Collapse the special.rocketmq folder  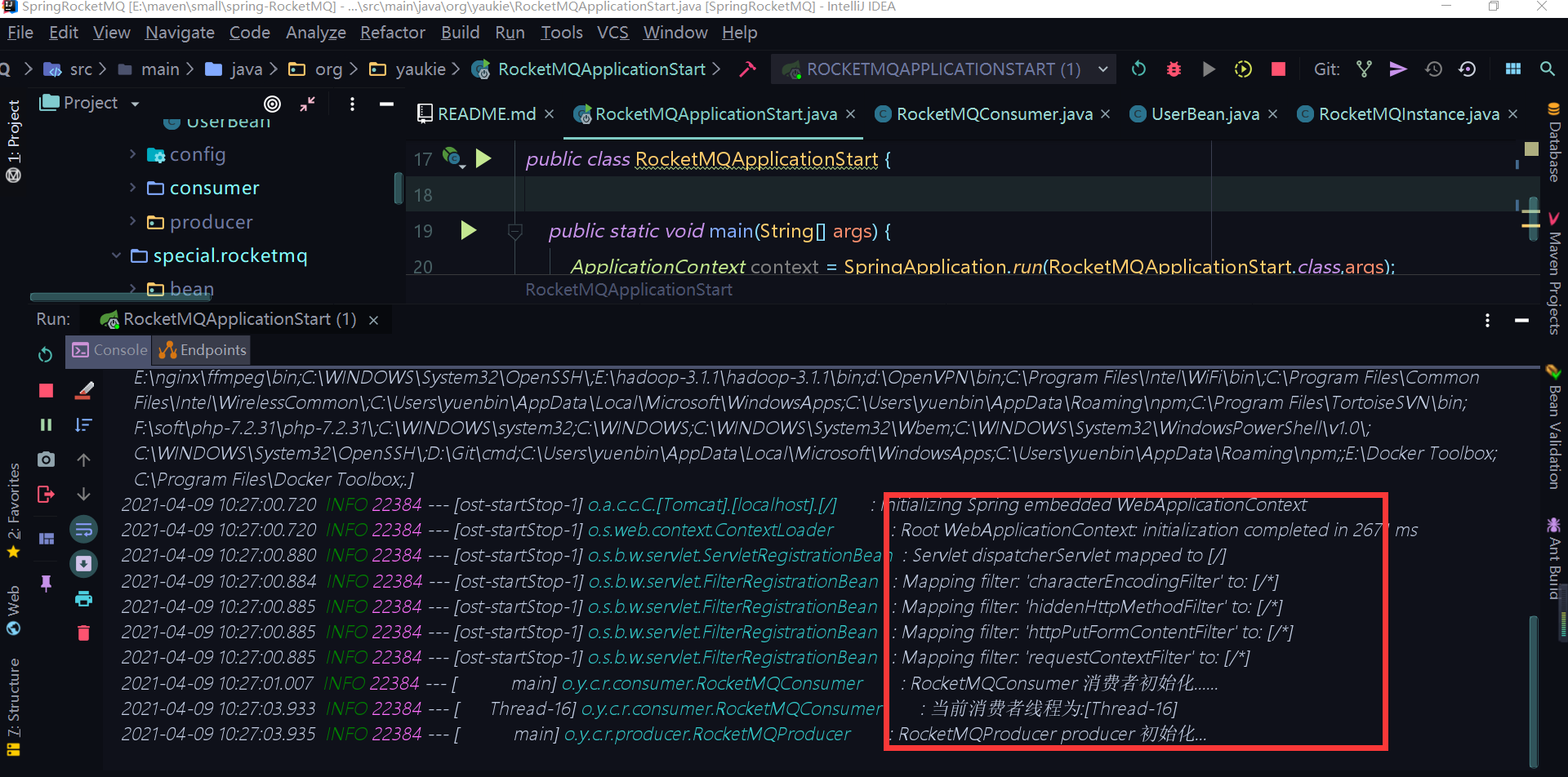tap(116, 255)
